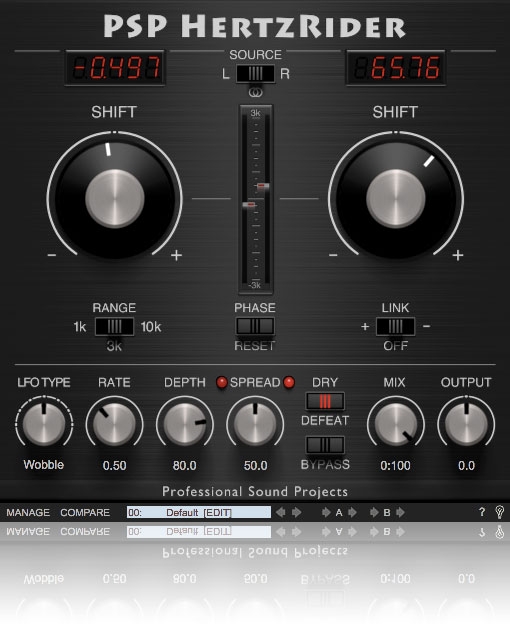This screenshot has width=510, height=625.
Task: Click the 10k range label
Action: click(x=151, y=327)
